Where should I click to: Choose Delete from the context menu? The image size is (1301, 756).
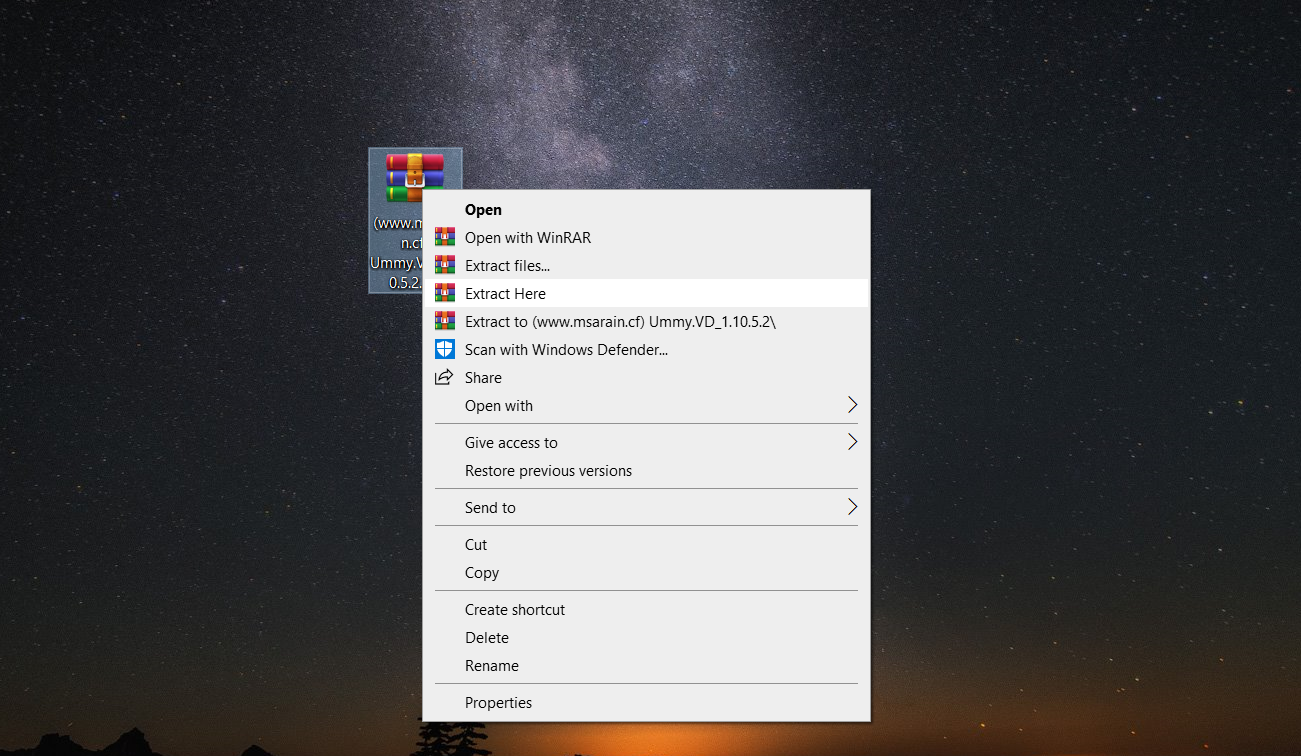point(647,638)
